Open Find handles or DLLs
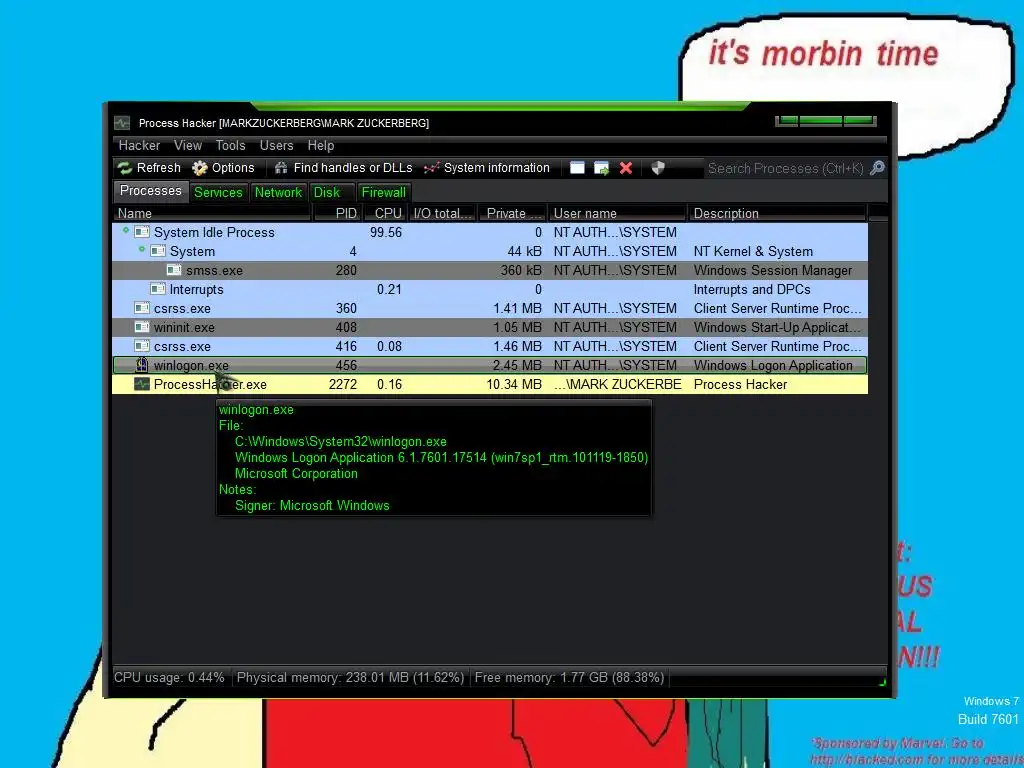 (344, 168)
